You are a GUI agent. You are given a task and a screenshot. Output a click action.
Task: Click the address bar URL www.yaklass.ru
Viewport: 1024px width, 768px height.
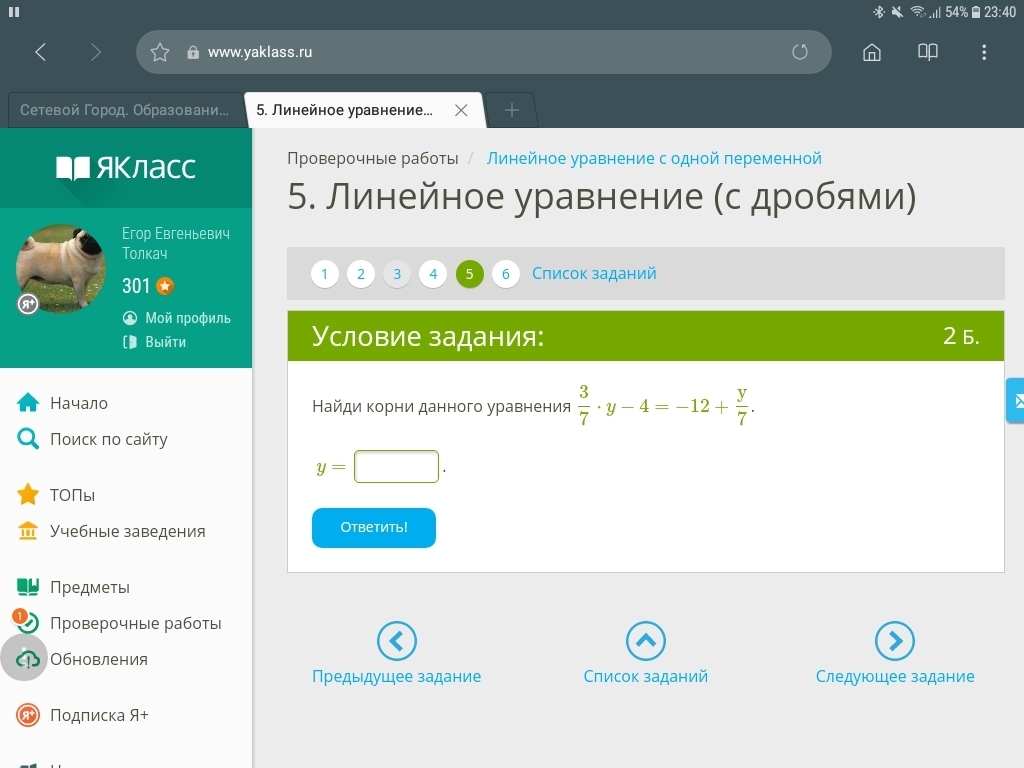pos(260,52)
